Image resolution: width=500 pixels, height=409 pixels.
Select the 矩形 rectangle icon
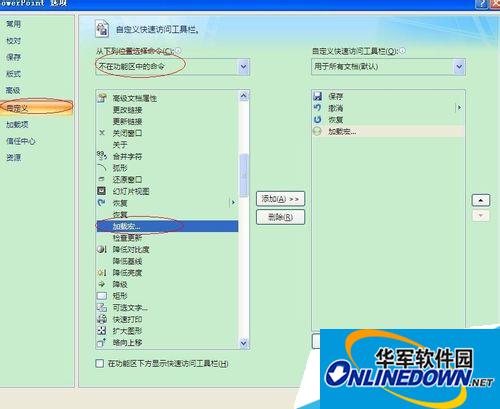click(102, 296)
